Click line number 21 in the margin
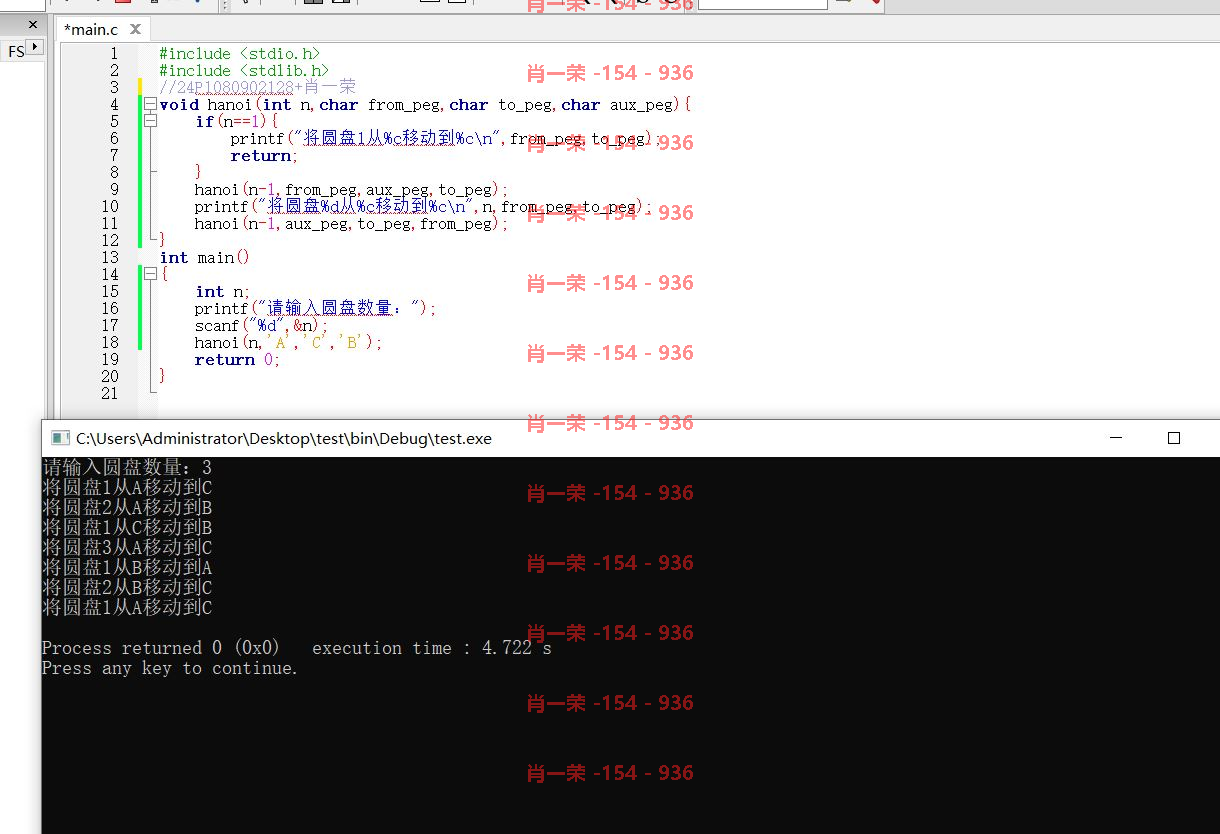The width and height of the screenshot is (1220, 834). (x=110, y=393)
